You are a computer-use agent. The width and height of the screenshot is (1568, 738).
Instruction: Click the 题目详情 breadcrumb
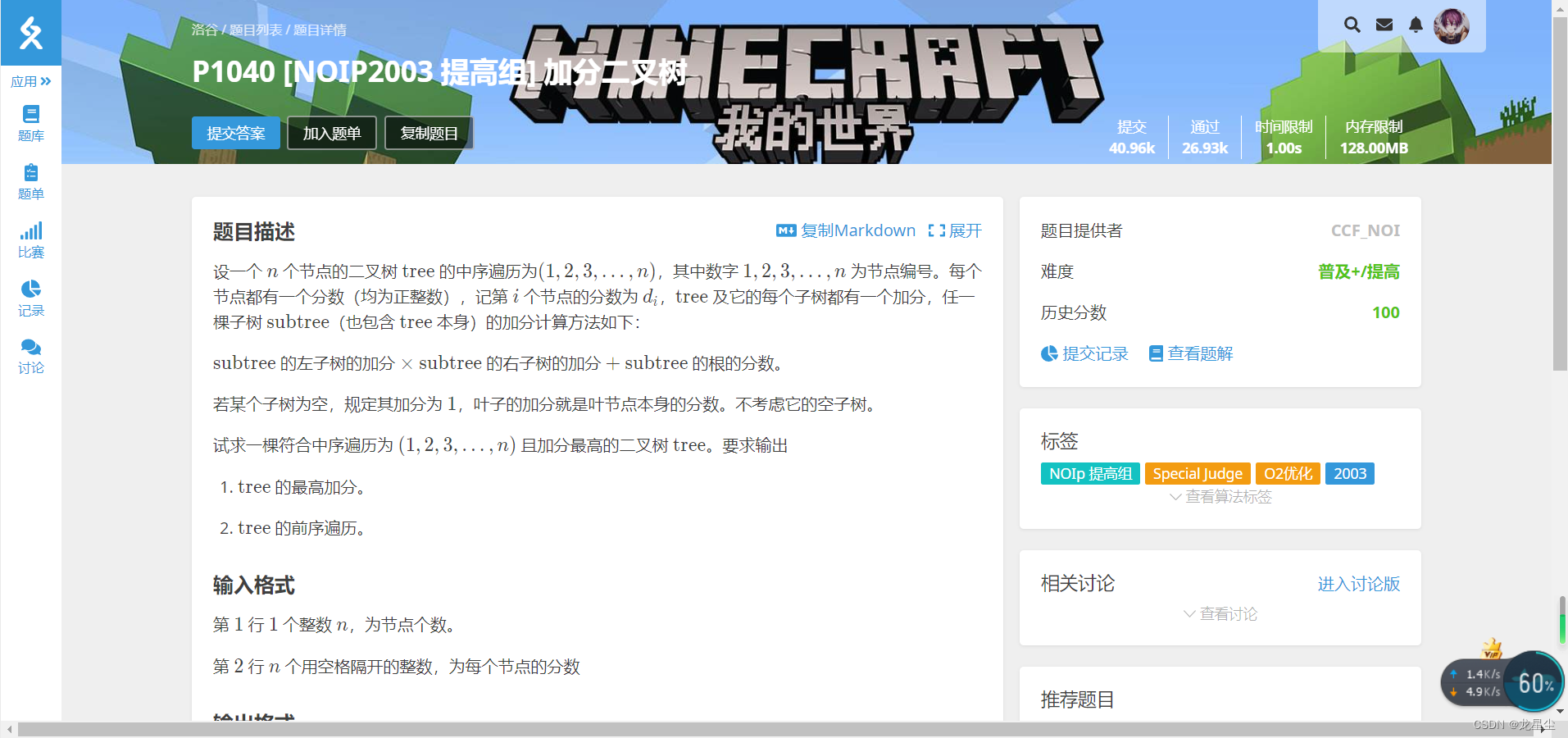[320, 30]
